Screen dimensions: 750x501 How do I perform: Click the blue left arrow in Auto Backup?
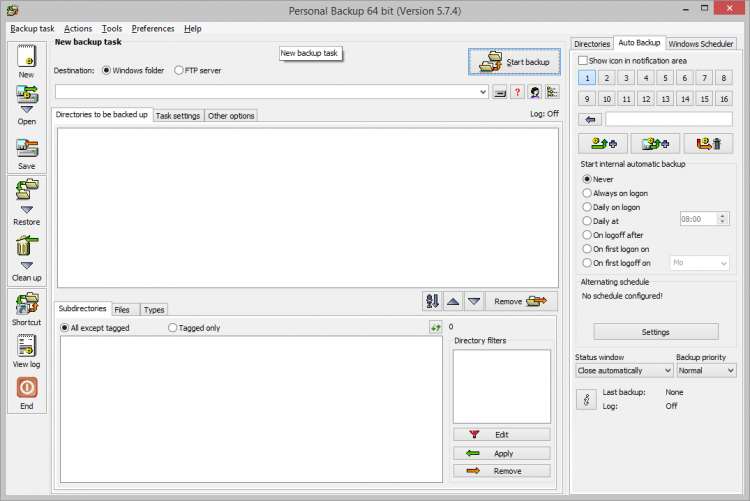pos(590,120)
